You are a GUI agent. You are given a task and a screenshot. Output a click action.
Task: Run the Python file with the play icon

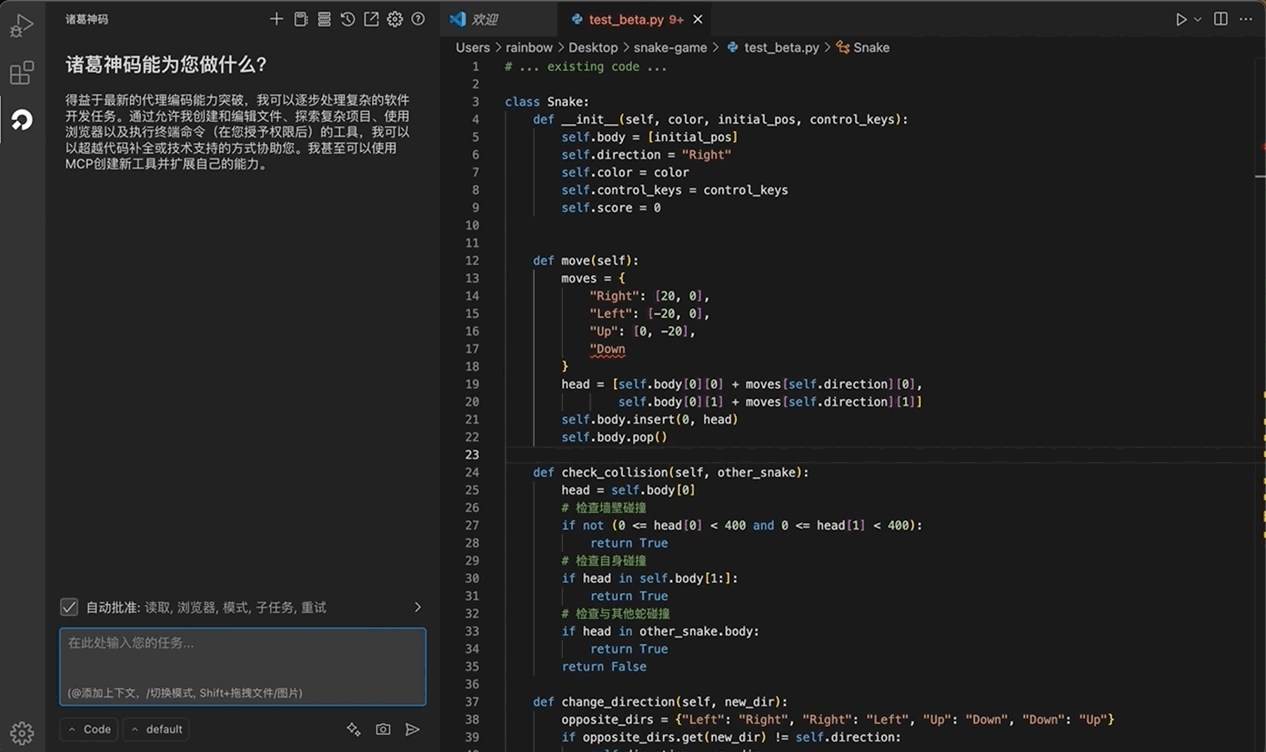1181,19
